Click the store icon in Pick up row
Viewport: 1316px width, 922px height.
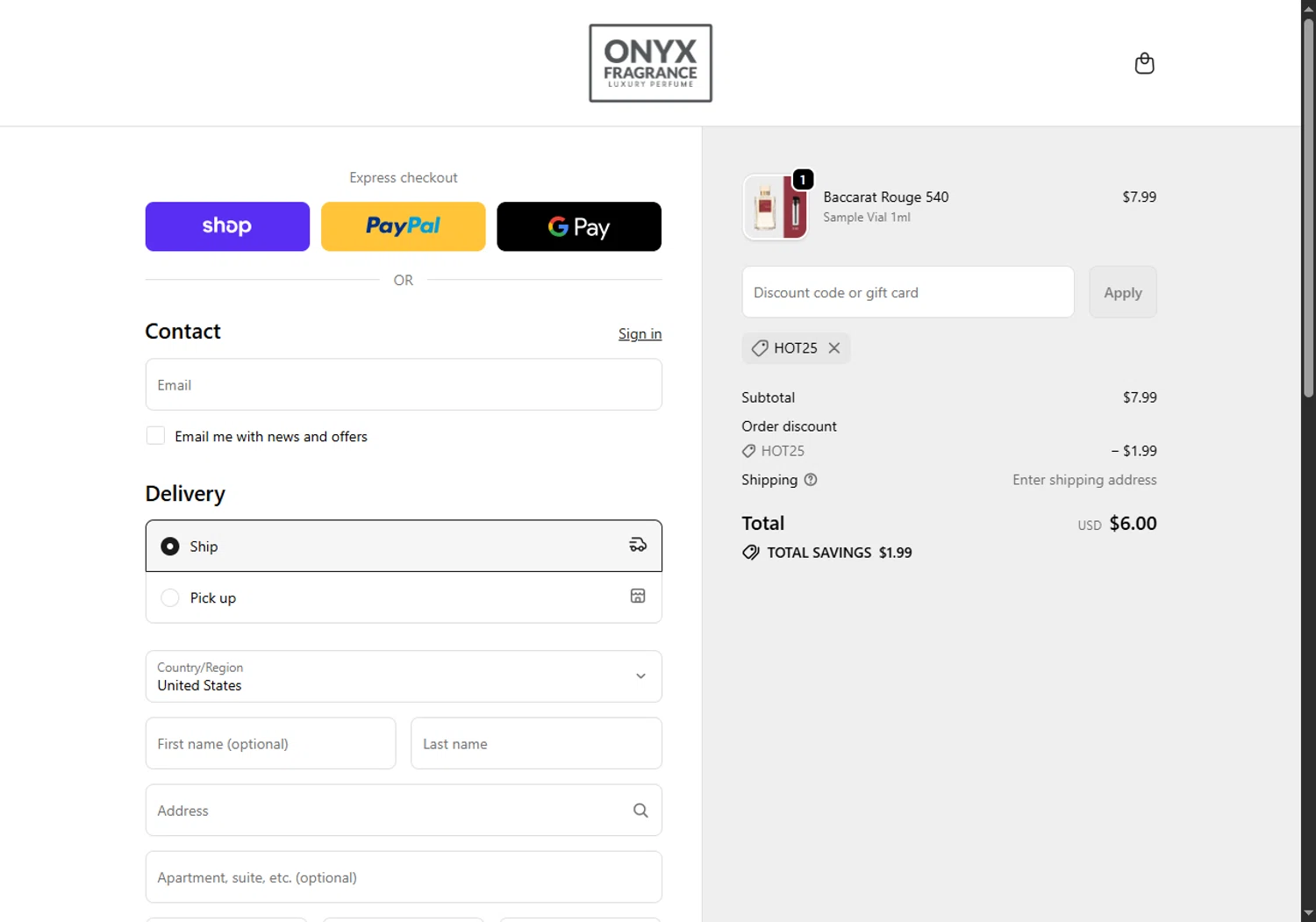tap(638, 597)
